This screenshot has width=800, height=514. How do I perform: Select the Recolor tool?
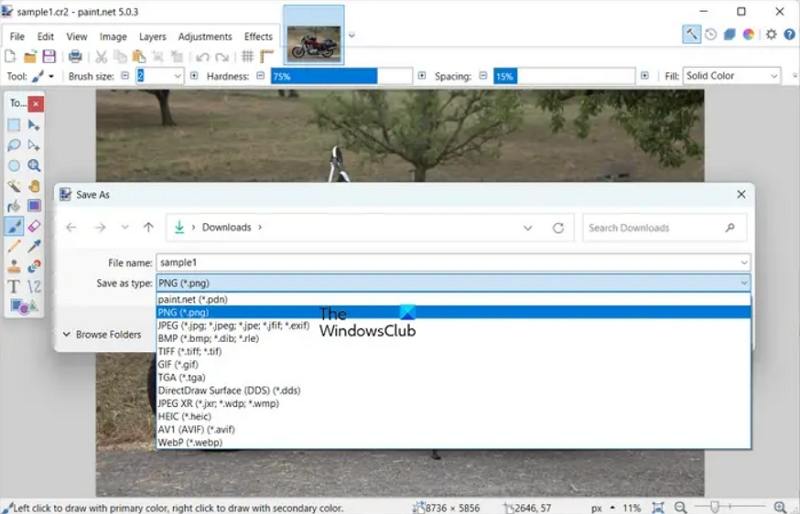coord(34,266)
